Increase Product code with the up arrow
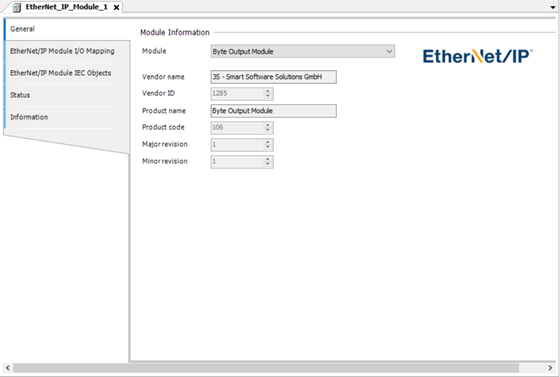This screenshot has height=377, width=560. [268, 125]
